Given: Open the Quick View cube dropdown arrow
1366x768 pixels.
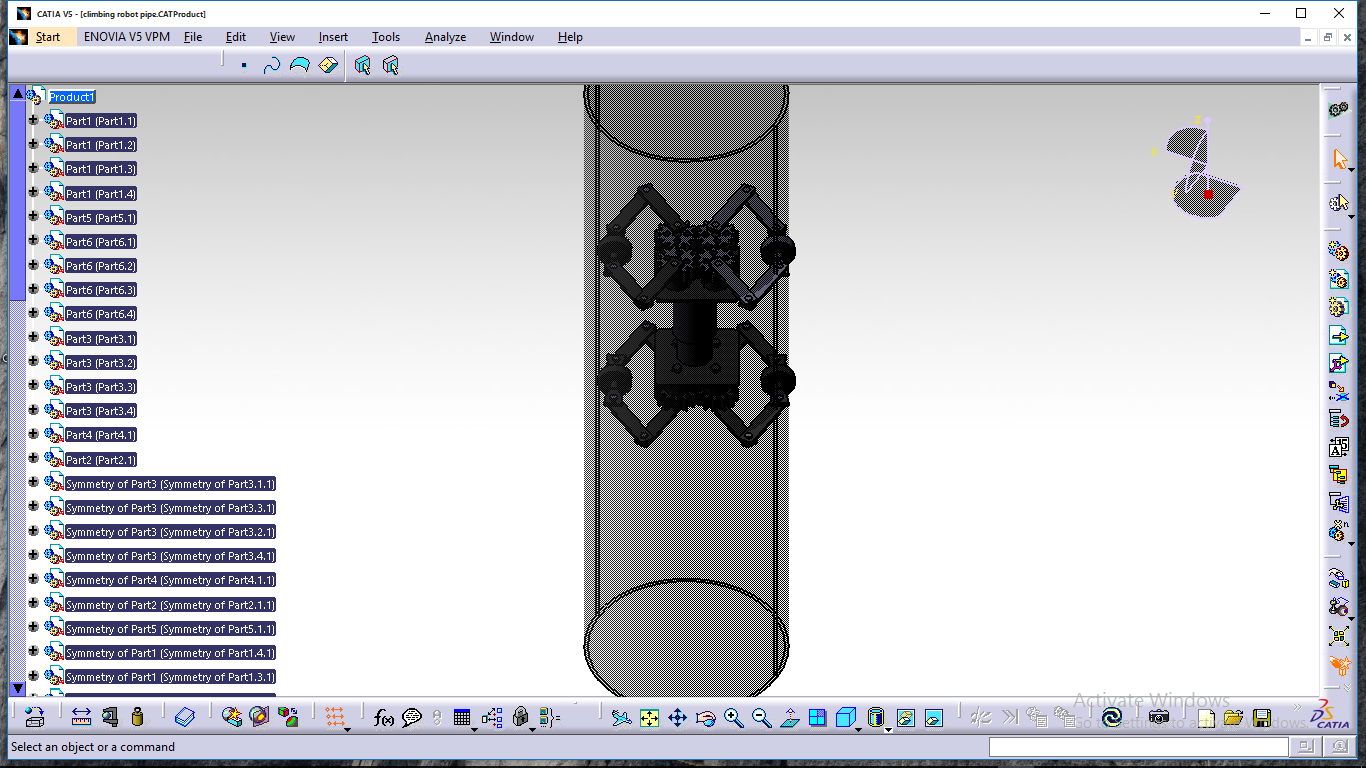Looking at the screenshot, I should click(860, 729).
